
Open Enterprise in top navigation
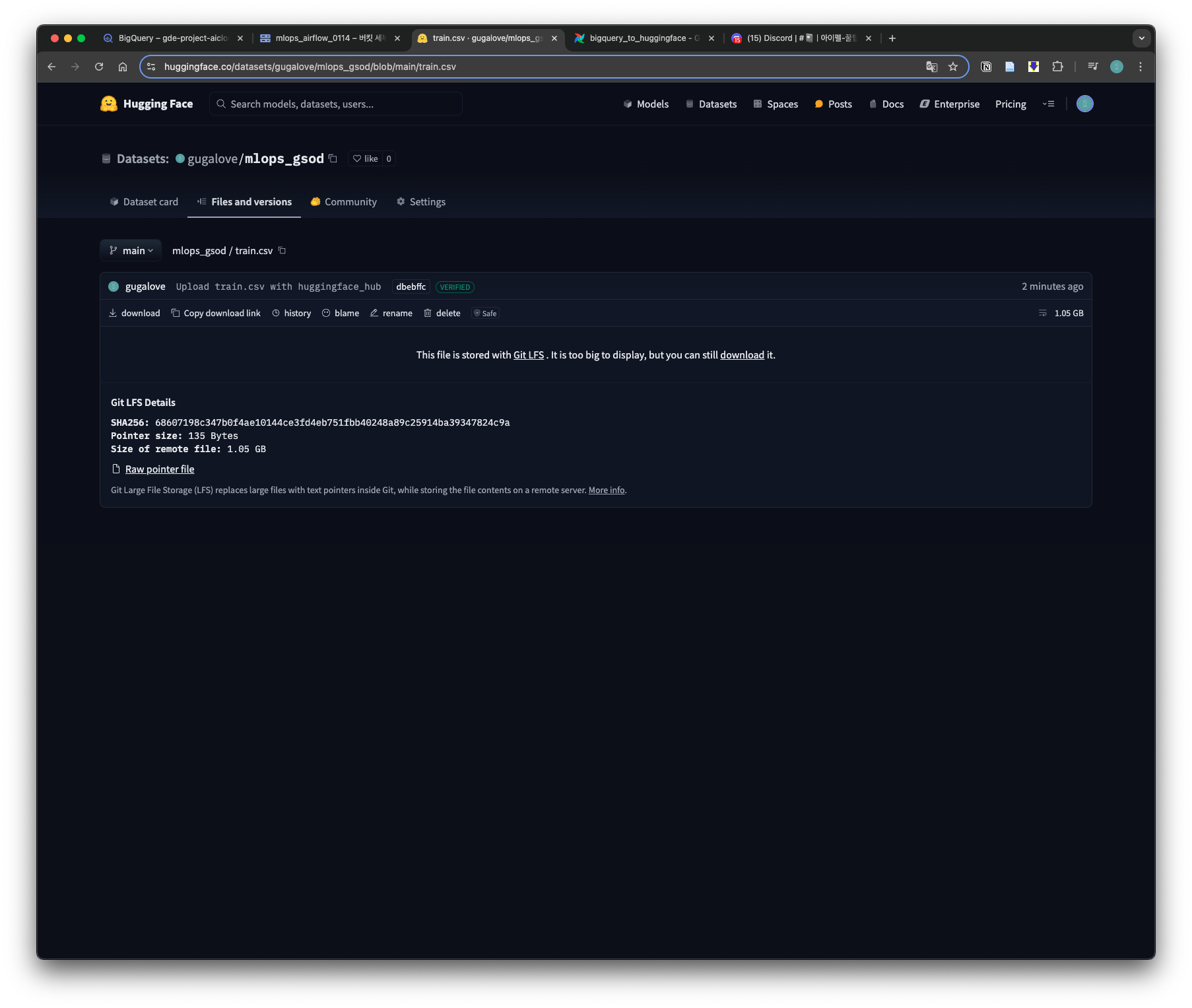tap(950, 104)
